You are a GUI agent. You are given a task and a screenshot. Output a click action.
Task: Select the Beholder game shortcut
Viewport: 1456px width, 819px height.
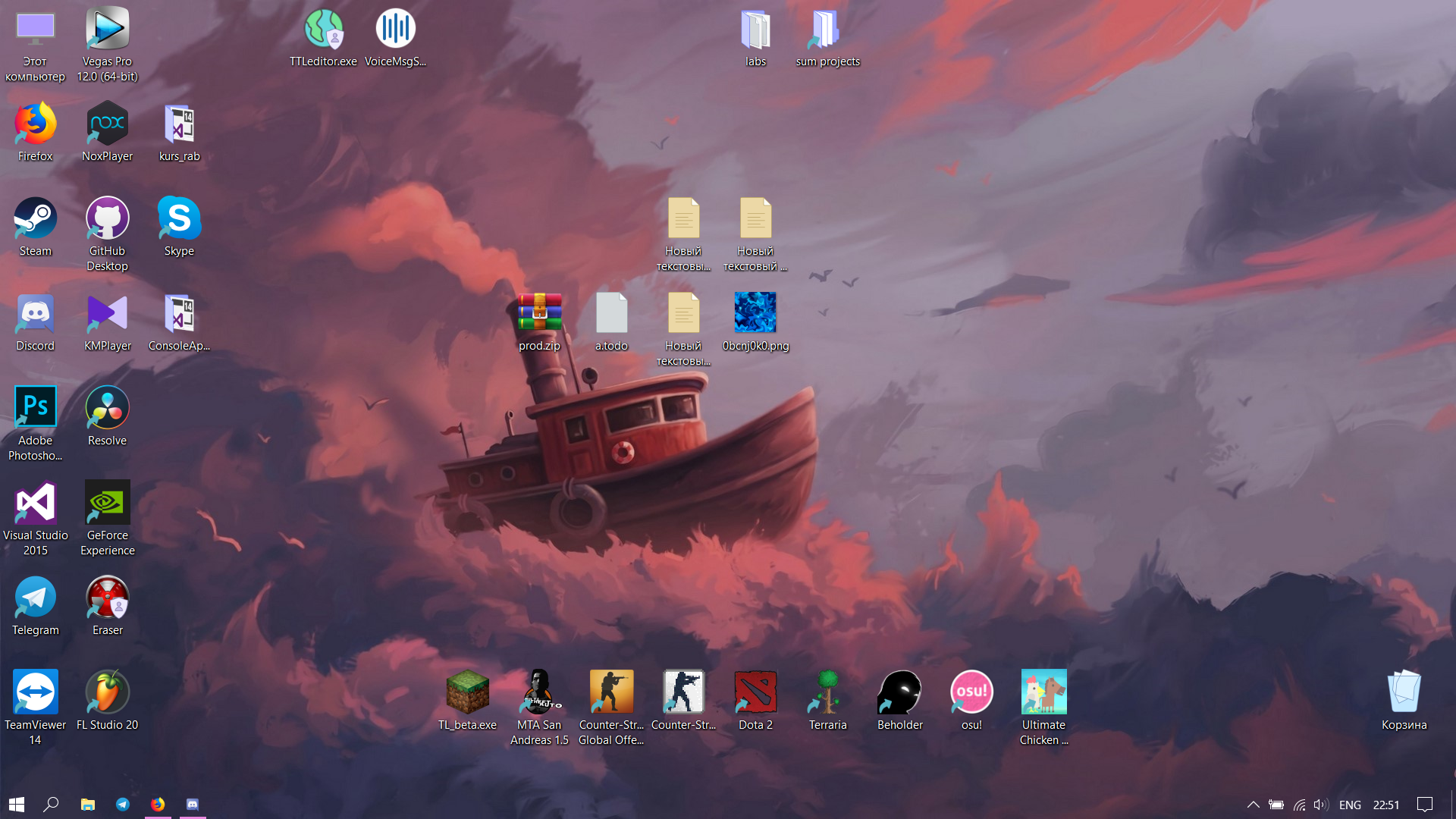(899, 701)
